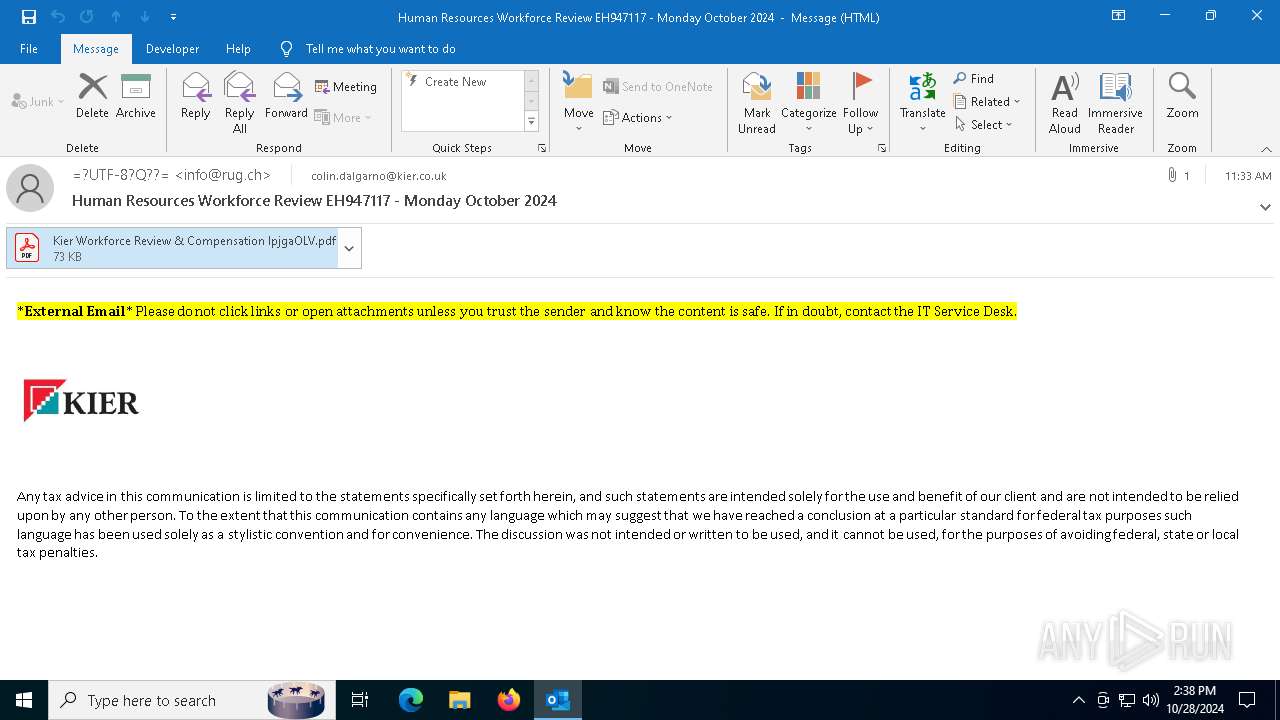
Task: Open the Outlook taskbar button
Action: click(558, 700)
